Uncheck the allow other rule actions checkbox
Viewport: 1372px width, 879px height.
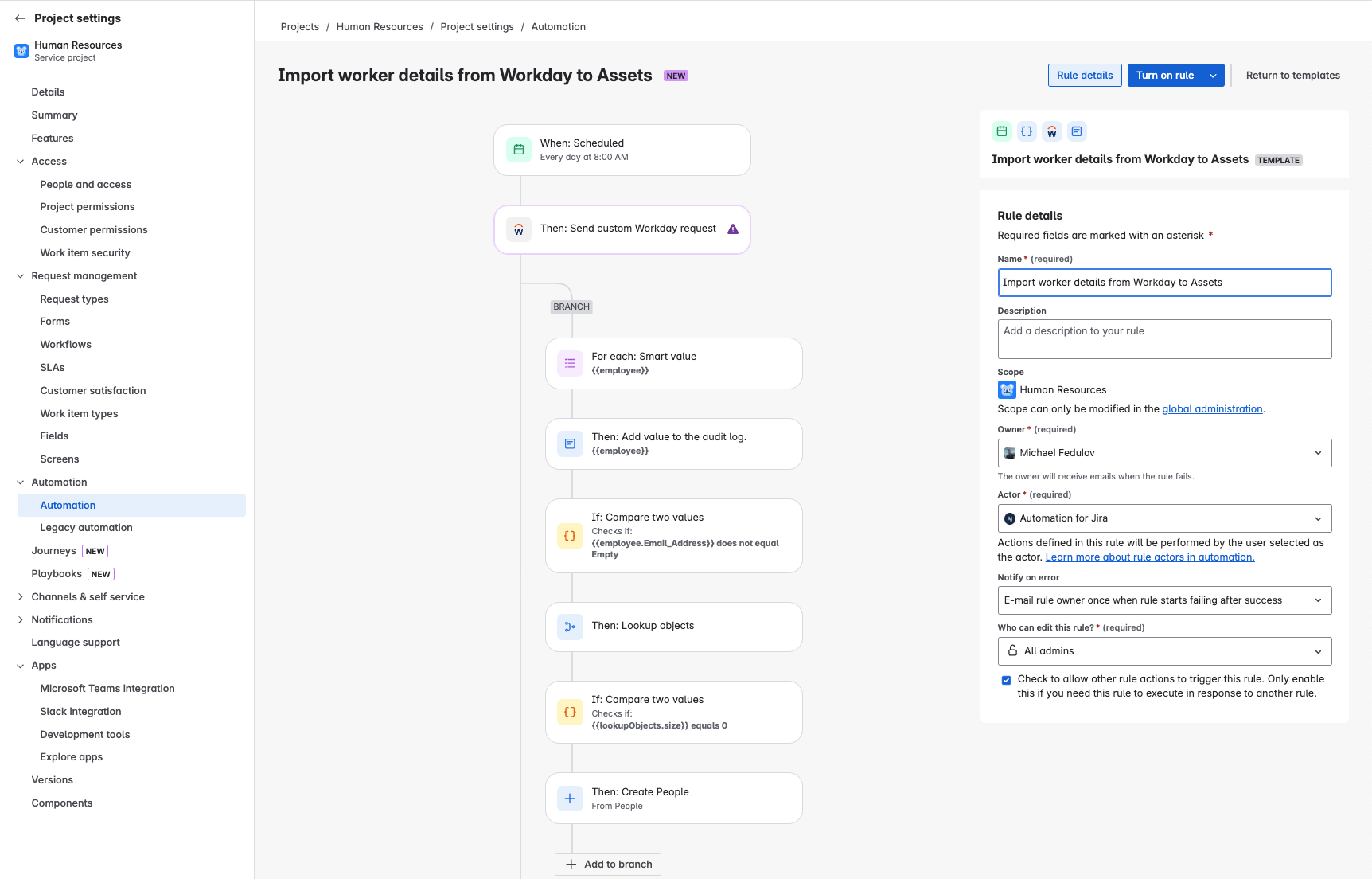coord(1006,680)
